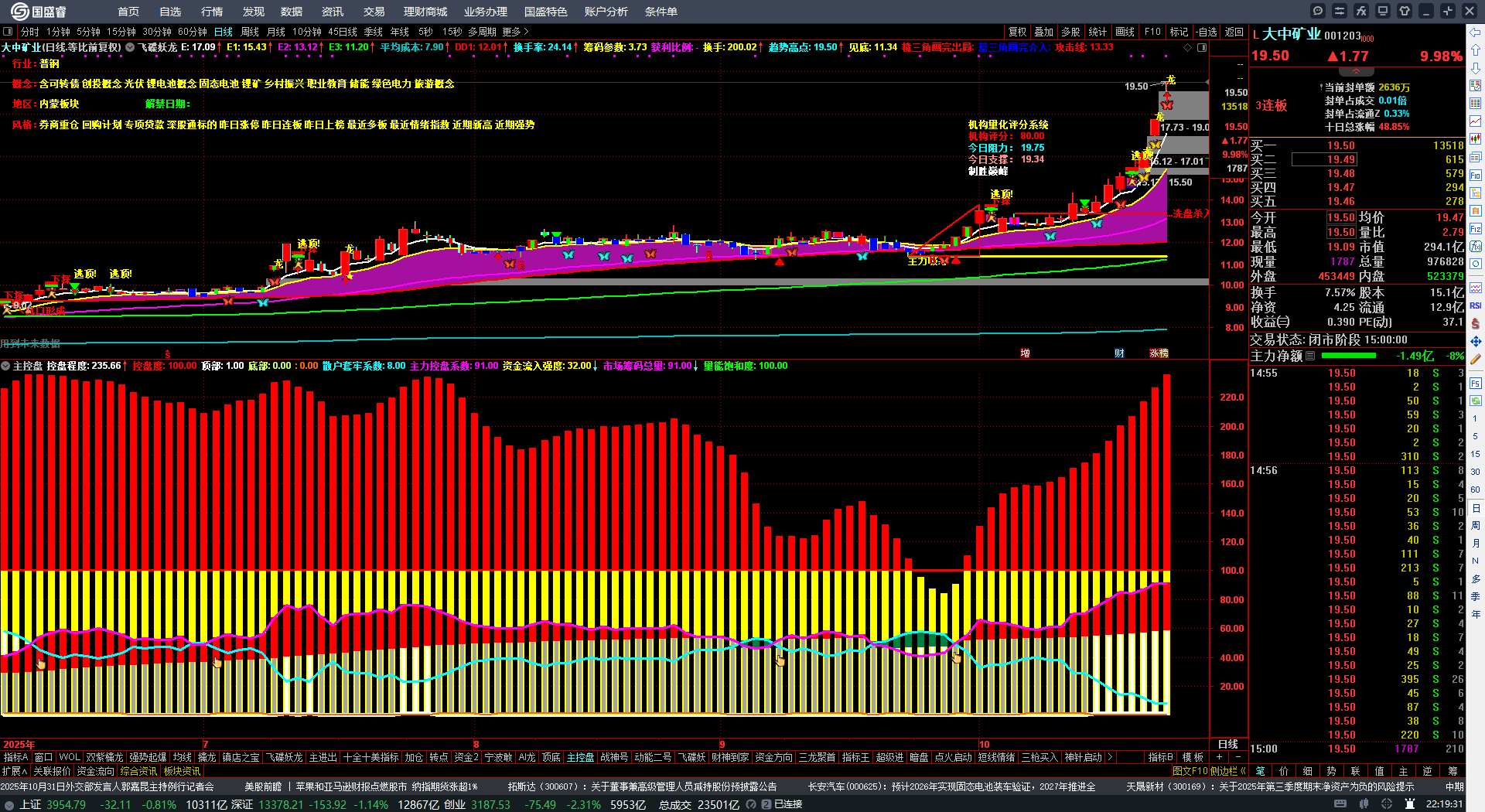Collapse the limit-up info panel chevron
This screenshot has width=1485, height=812.
click(1356, 71)
